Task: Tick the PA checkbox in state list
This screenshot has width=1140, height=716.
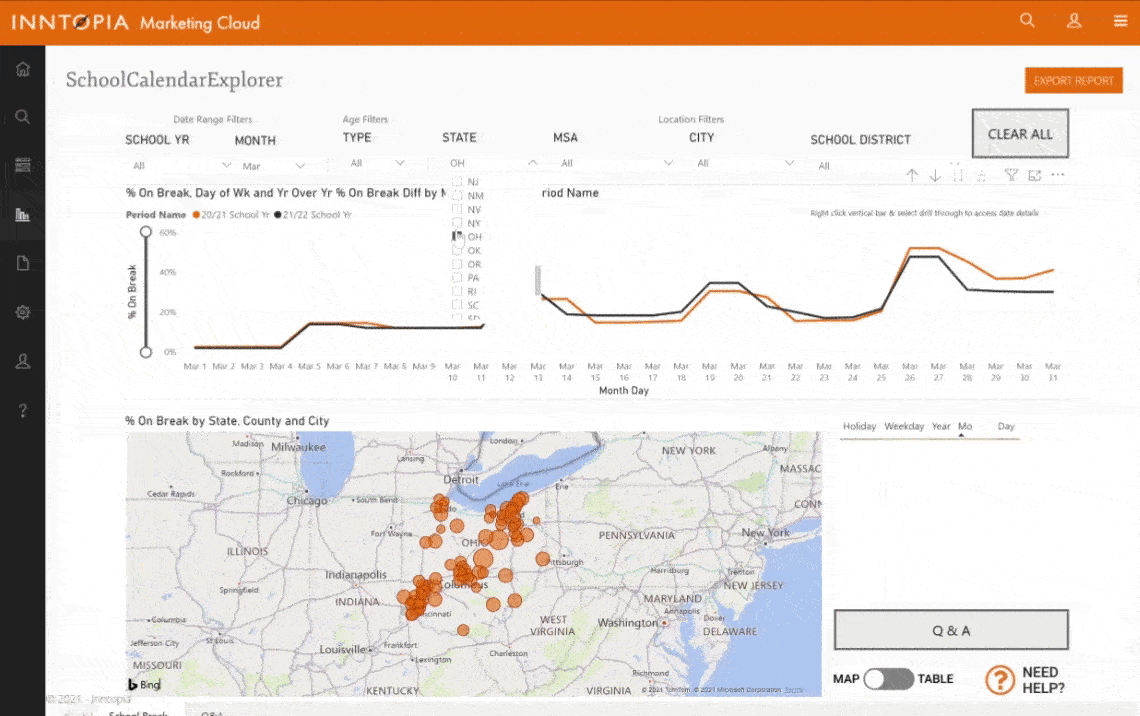Action: (x=458, y=277)
